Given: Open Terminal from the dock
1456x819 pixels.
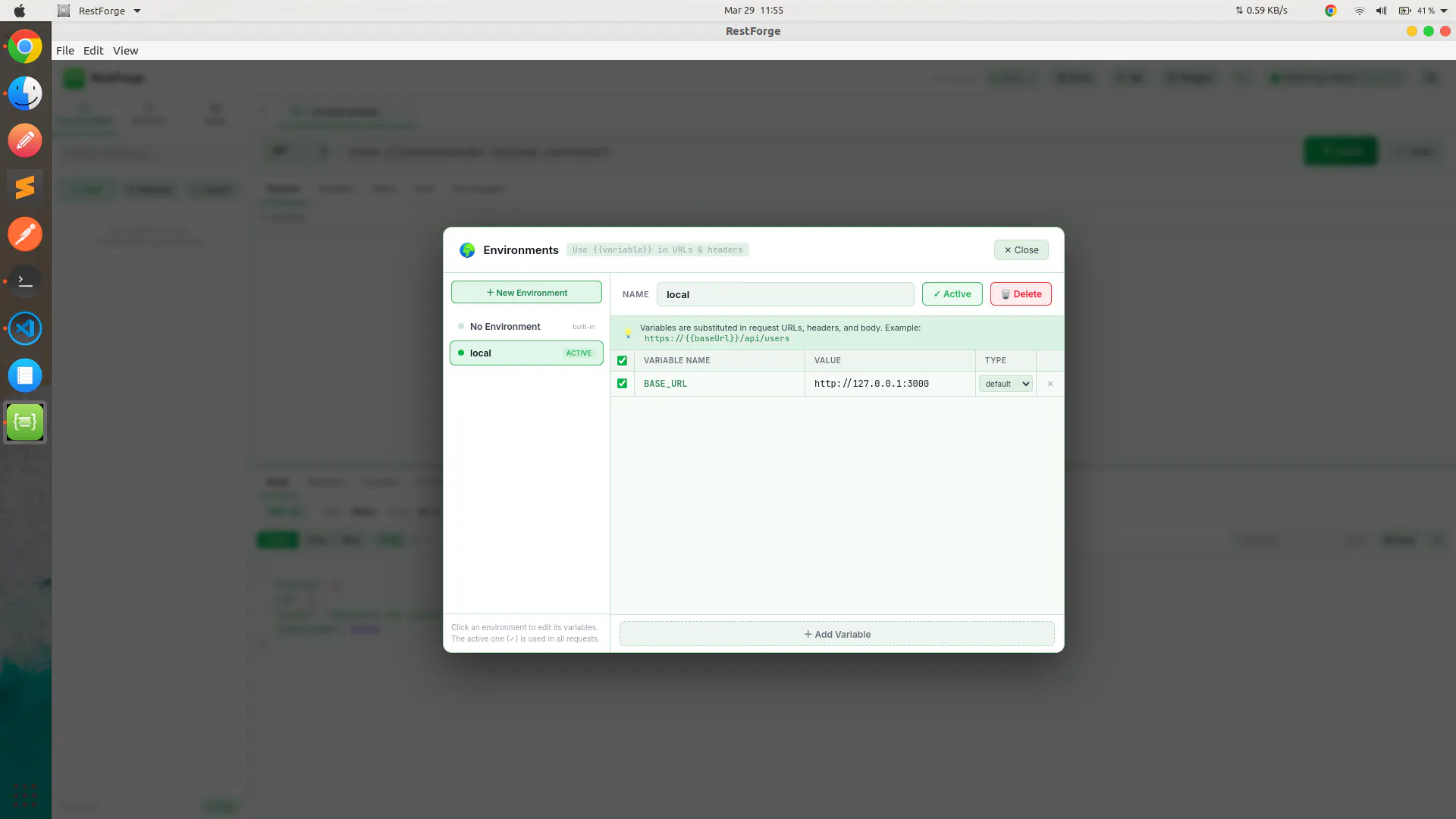Looking at the screenshot, I should (x=25, y=281).
